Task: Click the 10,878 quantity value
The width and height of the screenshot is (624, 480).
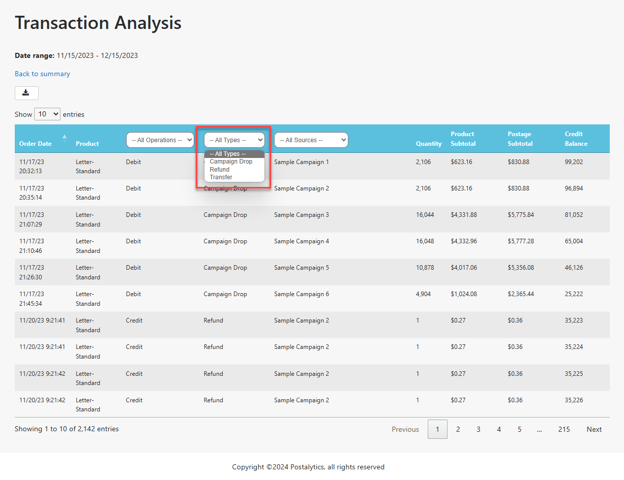Action: pyautogui.click(x=425, y=268)
